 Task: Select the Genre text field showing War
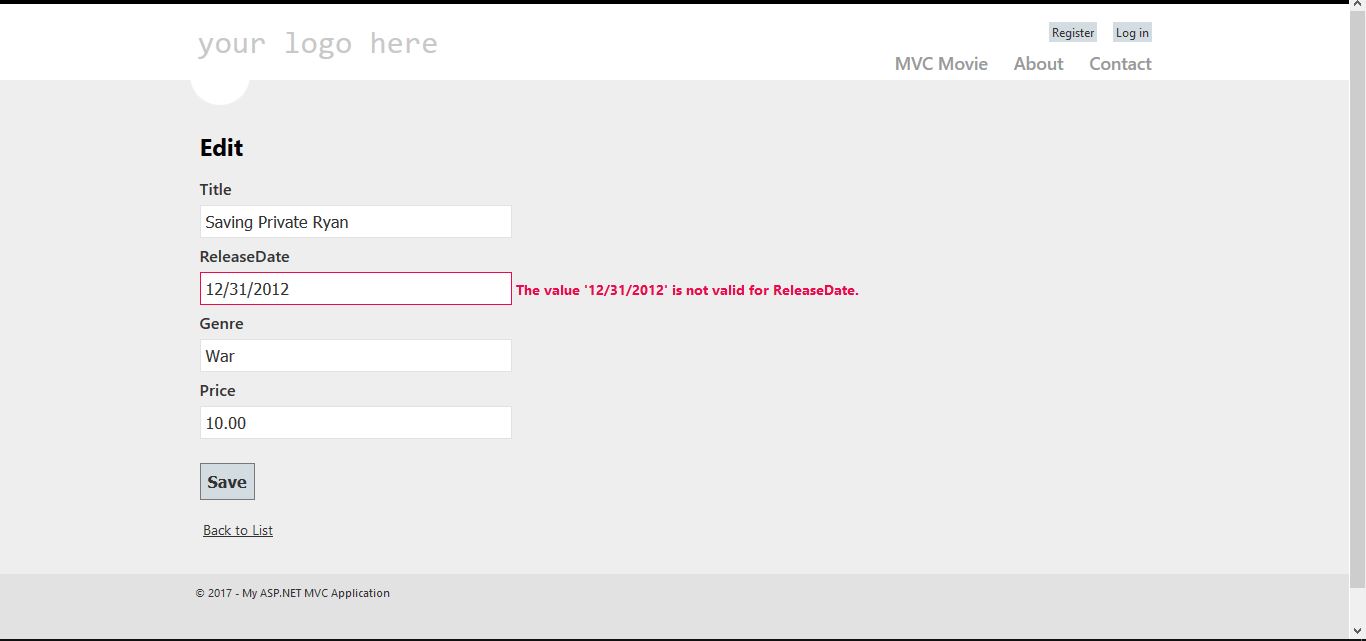pyautogui.click(x=355, y=356)
